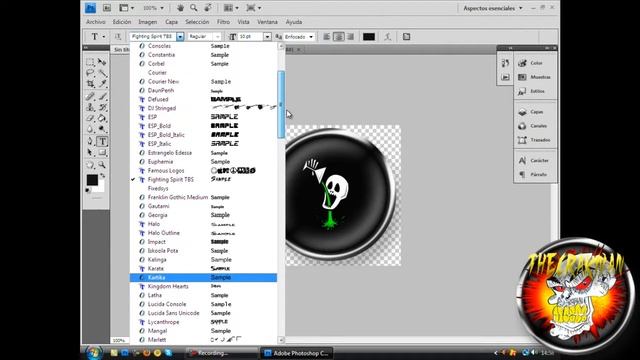Click the Zoom tool in application bar
640x360 pixels.
(194, 8)
